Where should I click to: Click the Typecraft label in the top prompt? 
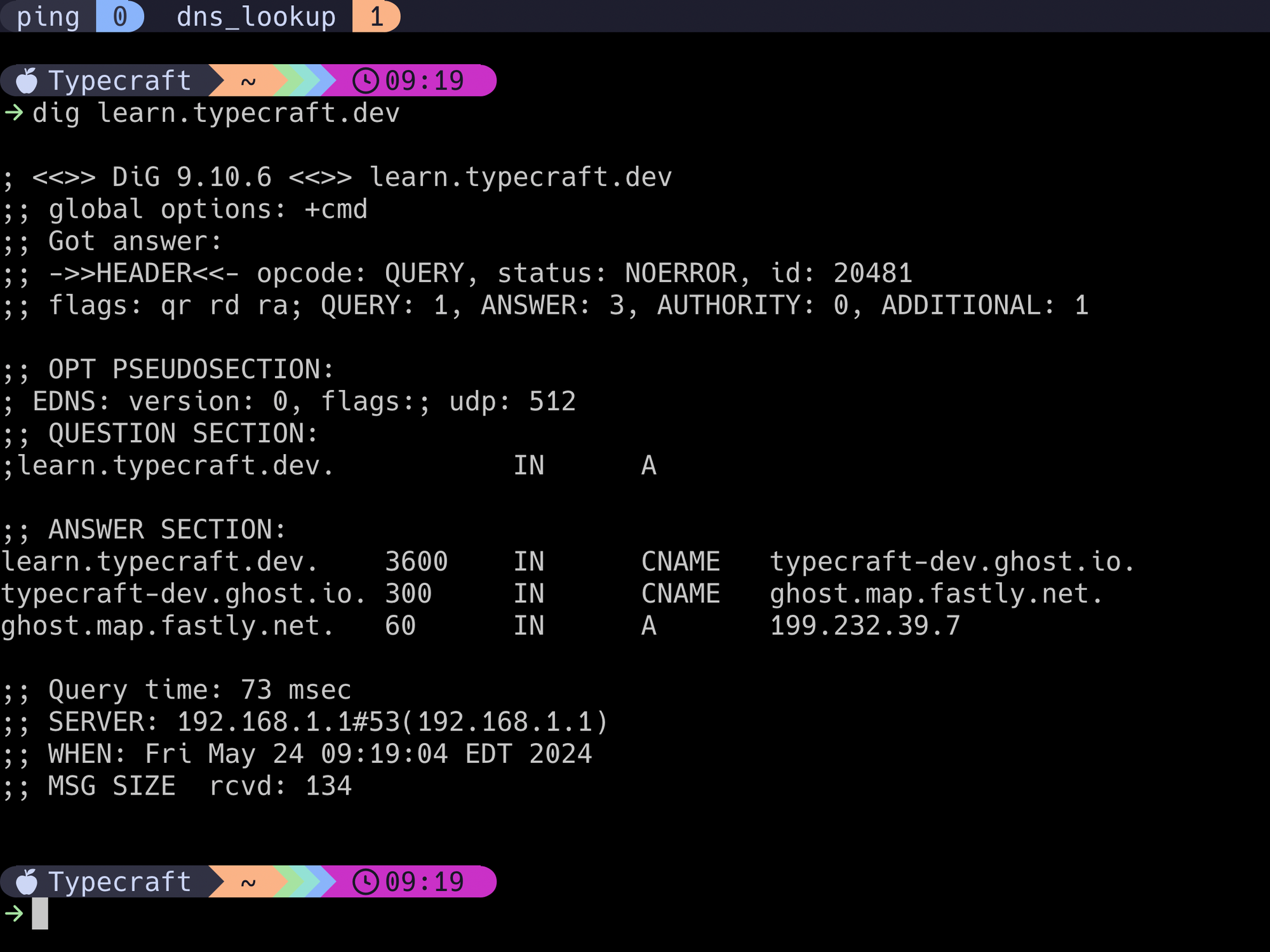click(x=120, y=81)
